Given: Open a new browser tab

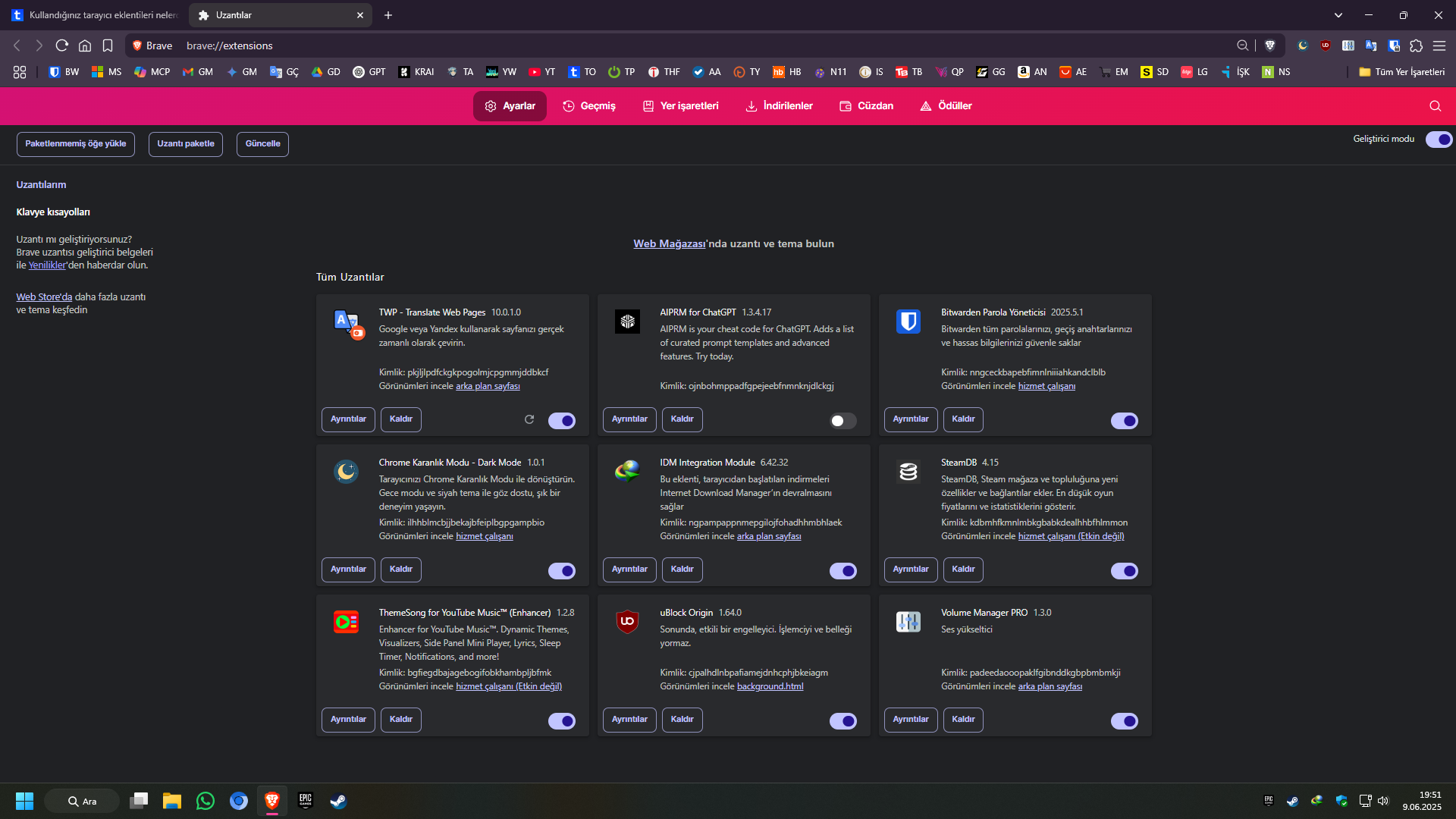Looking at the screenshot, I should [388, 15].
